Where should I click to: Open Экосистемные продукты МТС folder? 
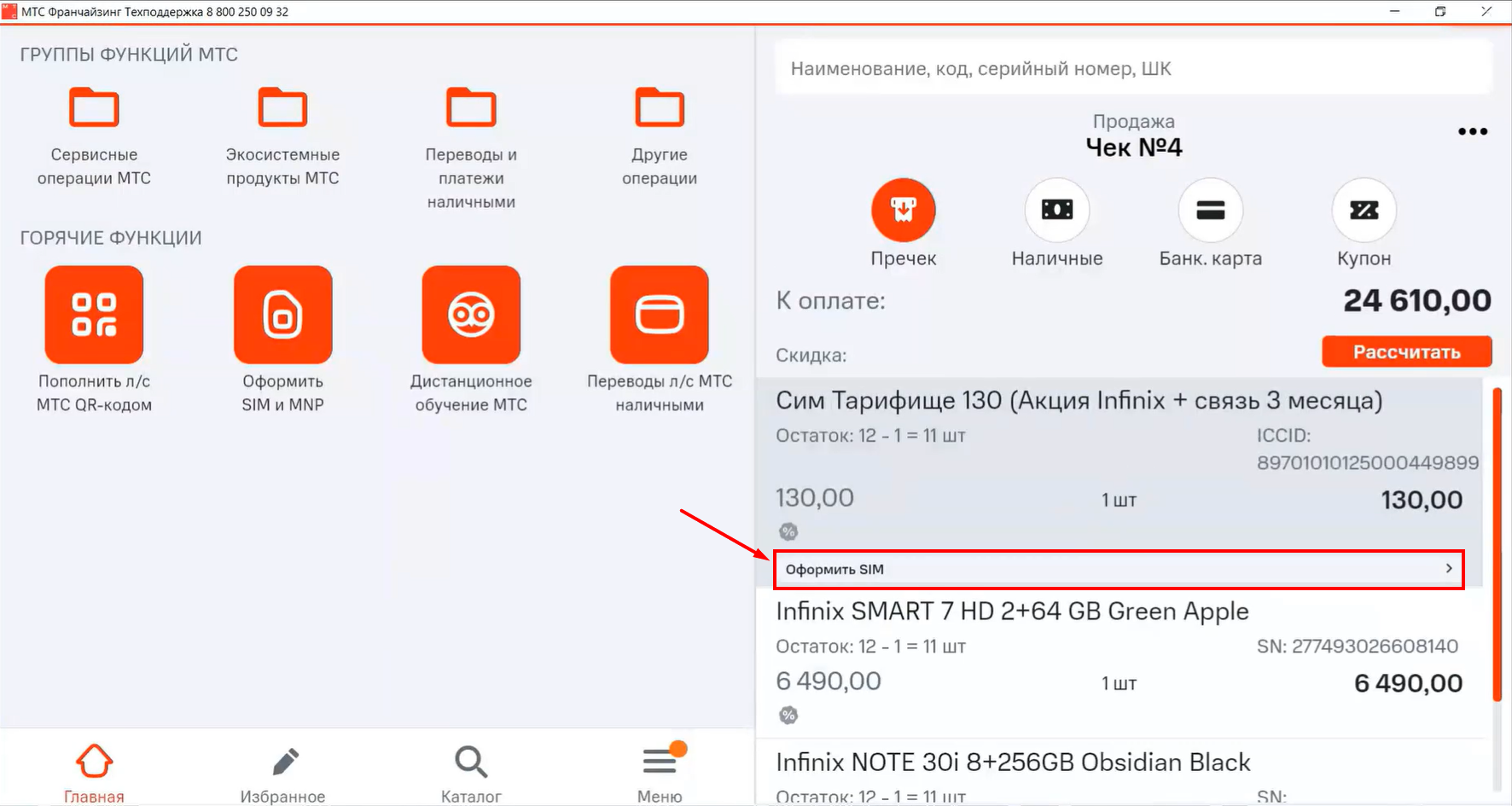point(282,107)
